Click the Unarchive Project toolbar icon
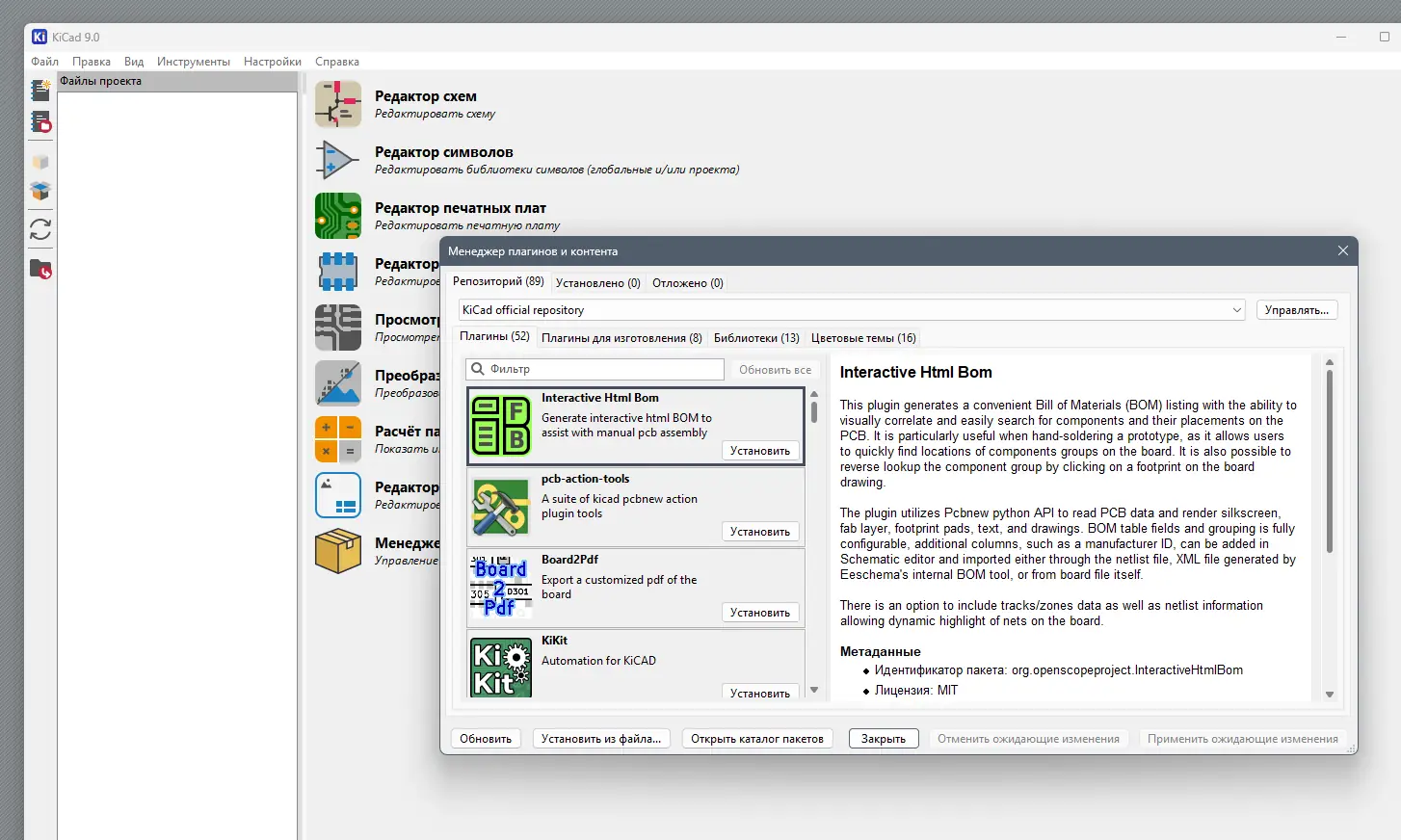Image resolution: width=1401 pixels, height=840 pixels. [x=40, y=191]
